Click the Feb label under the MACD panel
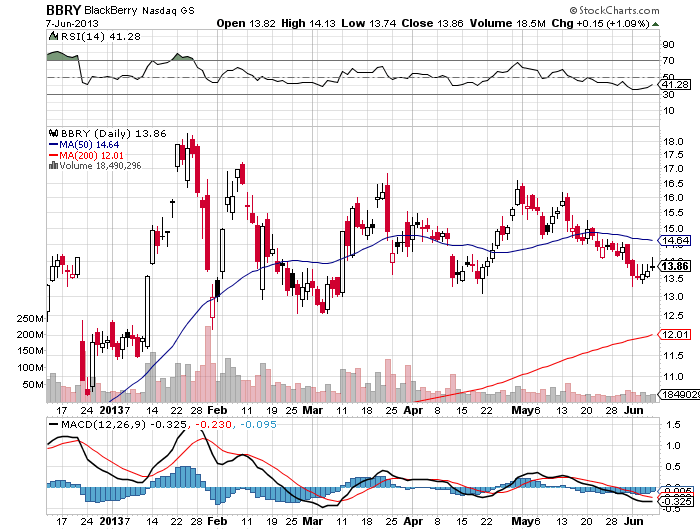700x530 pixels. pyautogui.click(x=218, y=522)
